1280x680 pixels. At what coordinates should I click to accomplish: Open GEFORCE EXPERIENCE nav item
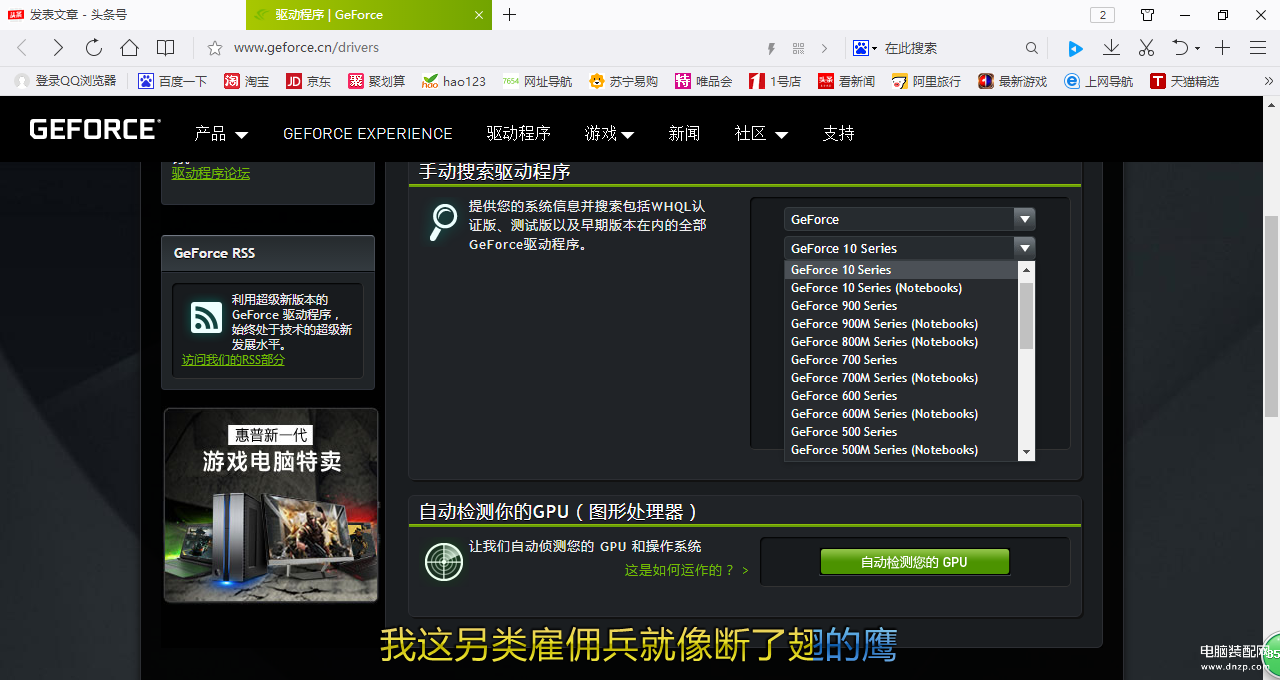pyautogui.click(x=368, y=133)
